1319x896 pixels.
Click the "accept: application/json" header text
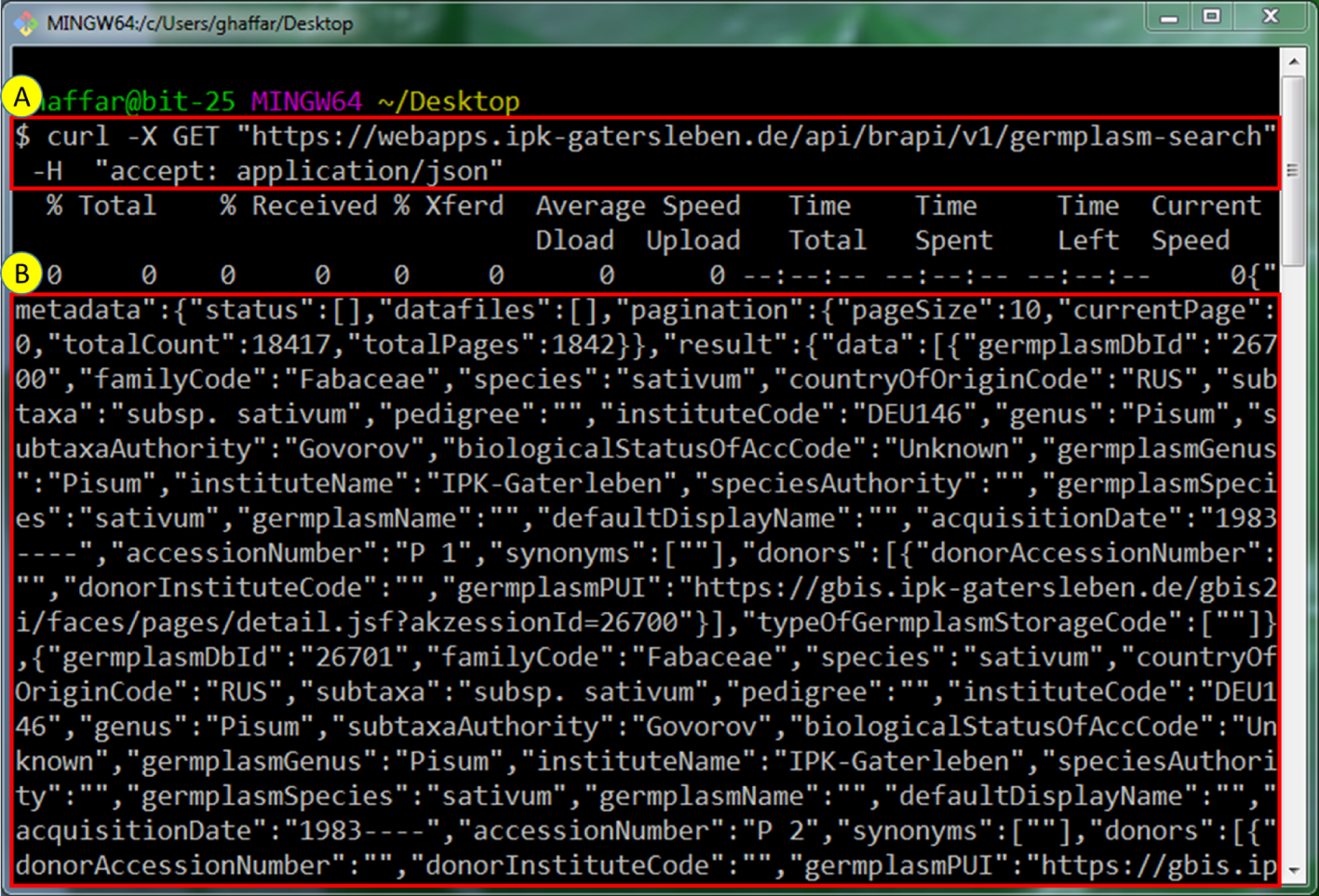(x=298, y=171)
